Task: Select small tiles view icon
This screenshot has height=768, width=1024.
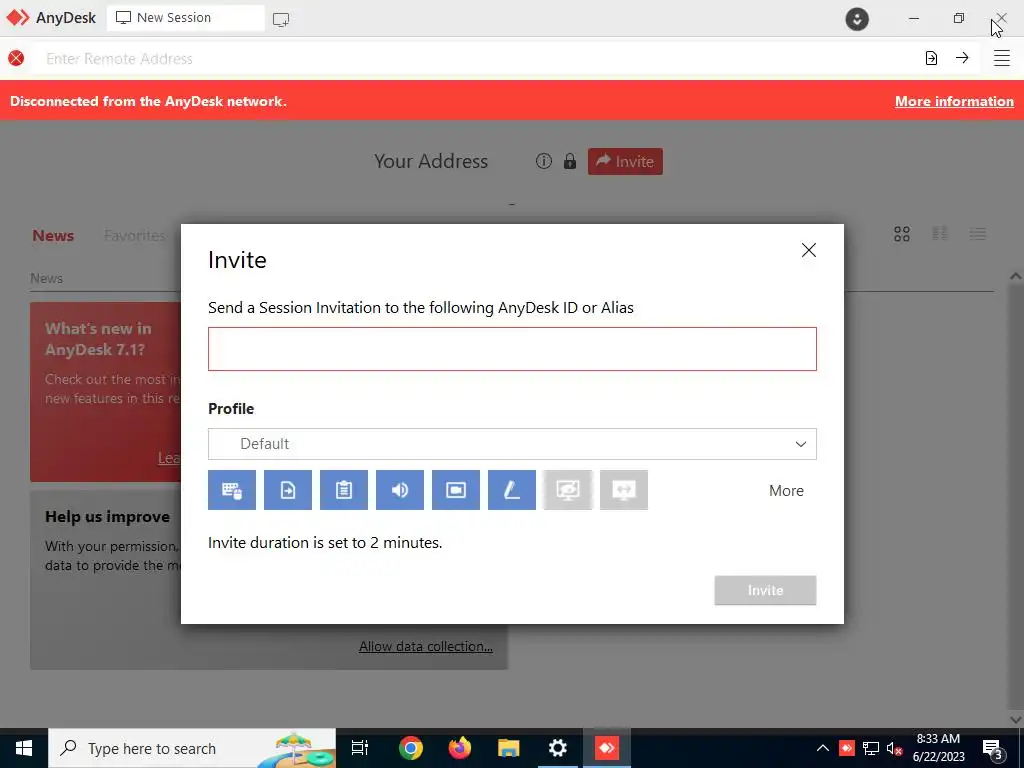Action: (940, 233)
